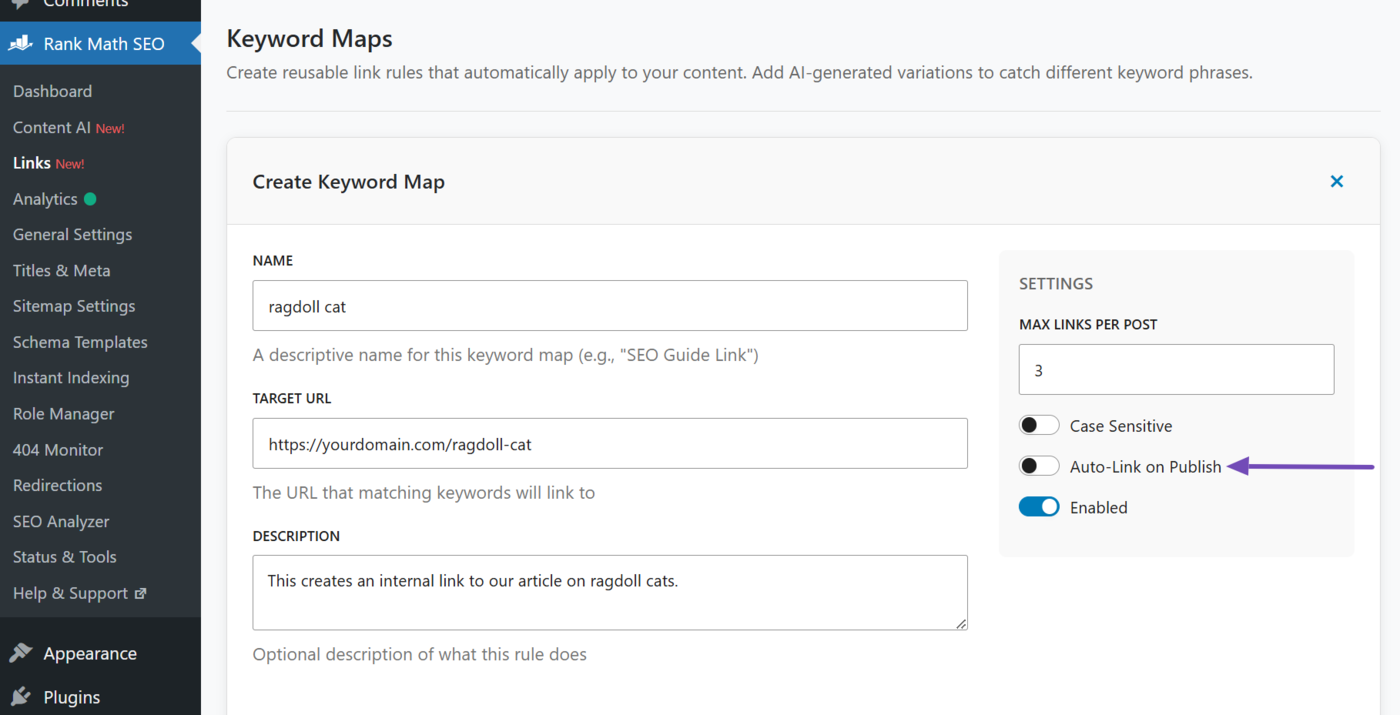This screenshot has width=1400, height=715.
Task: Click the external-link icon beside Help & Support
Action: [x=141, y=592]
